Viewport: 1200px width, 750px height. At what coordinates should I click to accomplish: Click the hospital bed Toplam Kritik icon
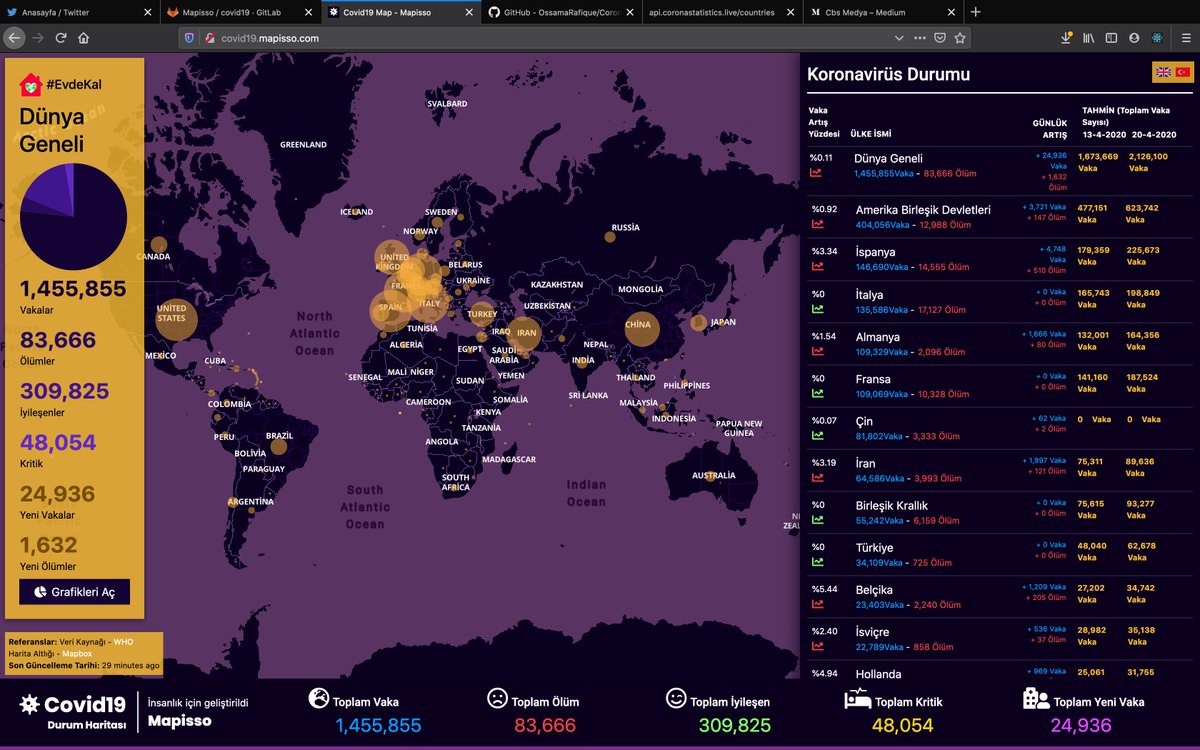point(857,698)
